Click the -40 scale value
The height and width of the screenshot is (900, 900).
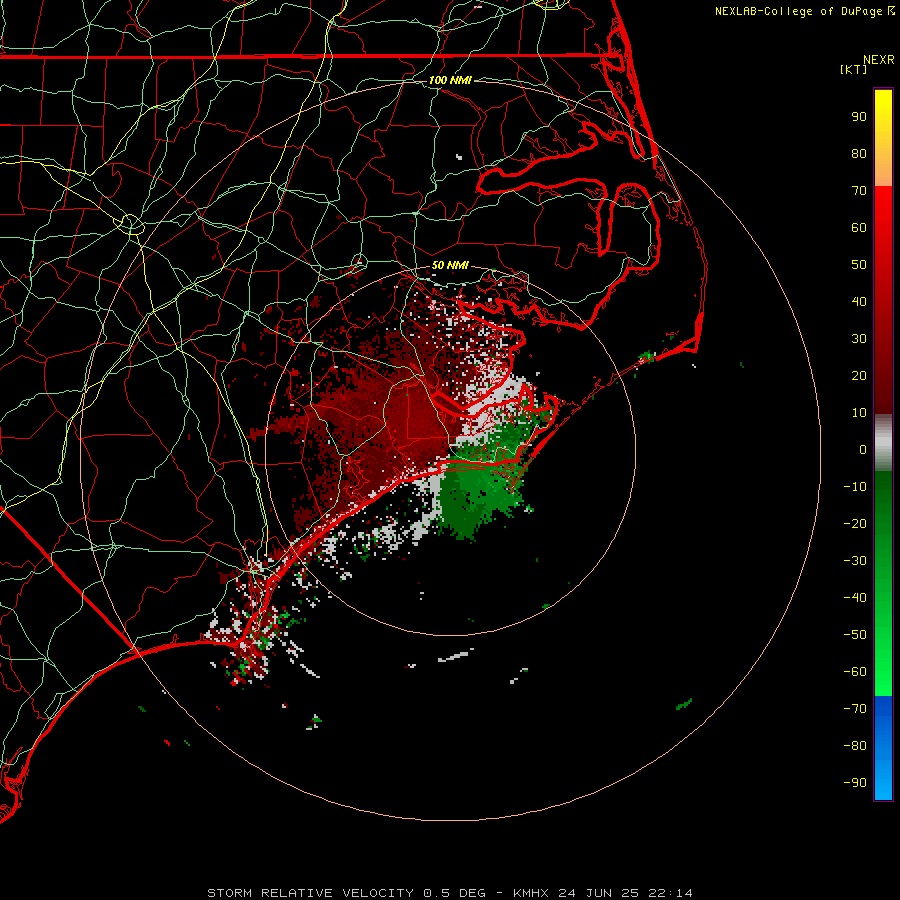tap(855, 598)
